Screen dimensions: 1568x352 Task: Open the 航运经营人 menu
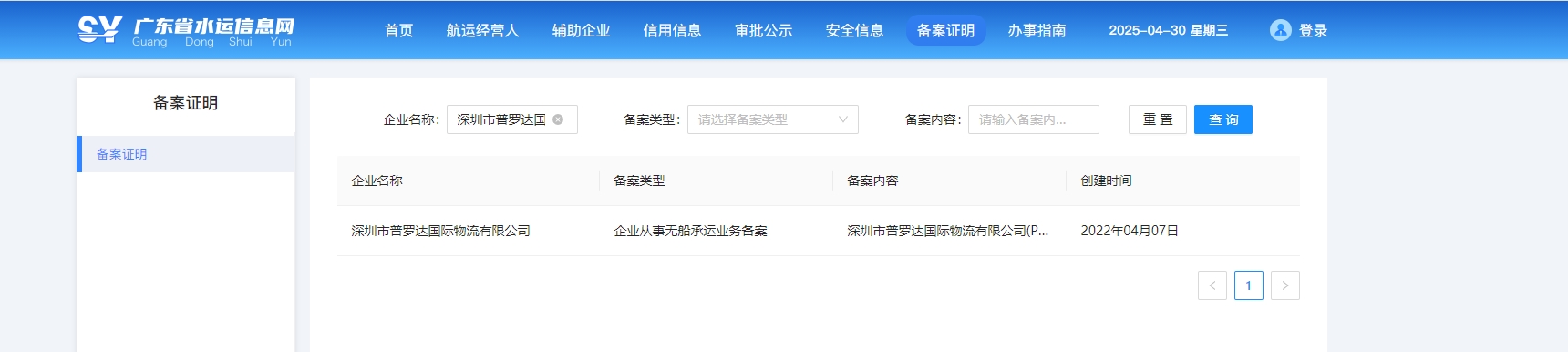482,30
